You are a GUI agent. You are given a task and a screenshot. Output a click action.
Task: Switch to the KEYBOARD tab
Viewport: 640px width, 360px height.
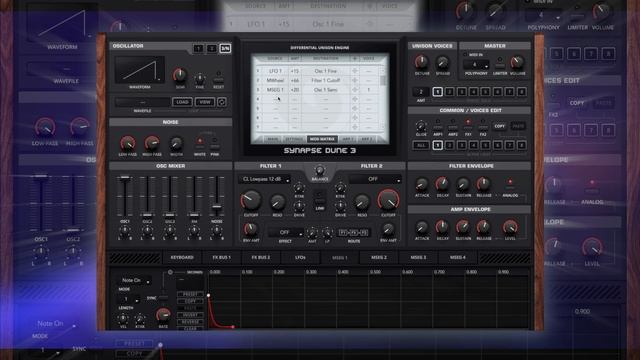pos(182,258)
